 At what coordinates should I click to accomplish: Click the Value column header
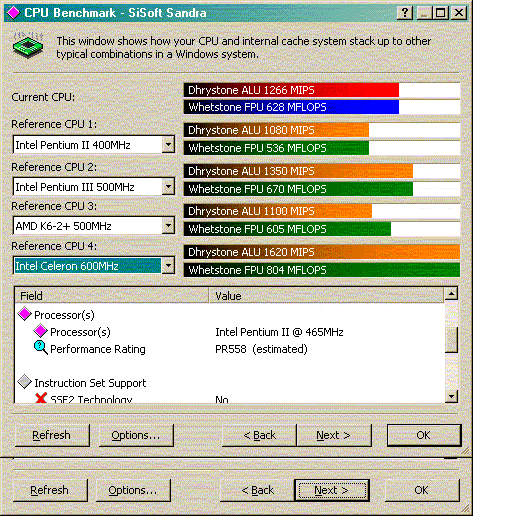326,295
